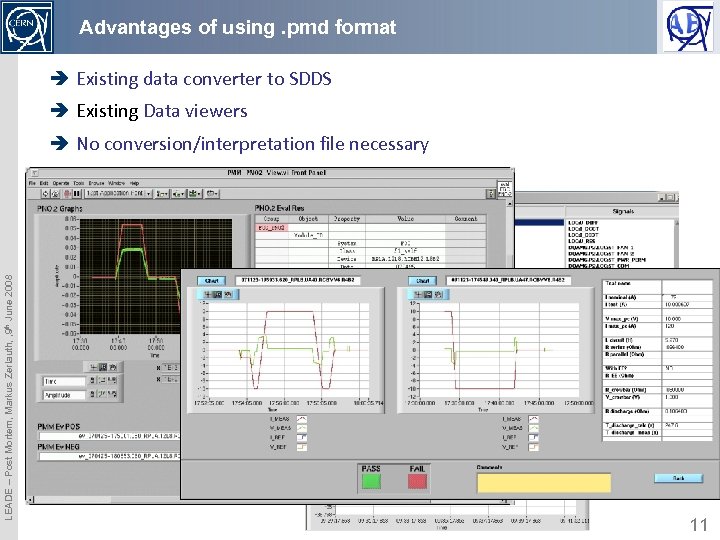
Task: Open the Reorder dropdown in toolbar
Action: [x=212, y=194]
